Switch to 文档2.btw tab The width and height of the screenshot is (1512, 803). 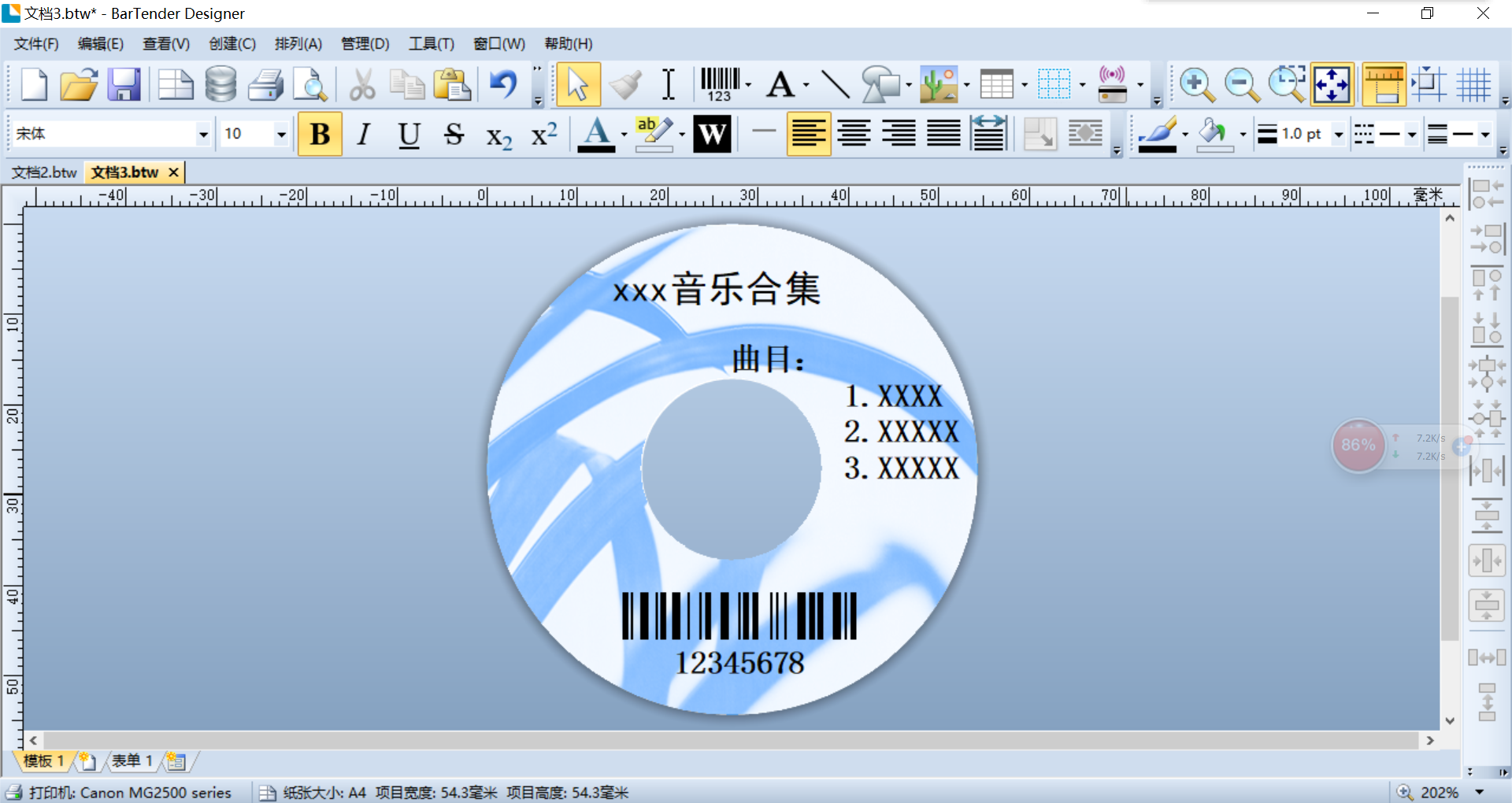coord(44,172)
